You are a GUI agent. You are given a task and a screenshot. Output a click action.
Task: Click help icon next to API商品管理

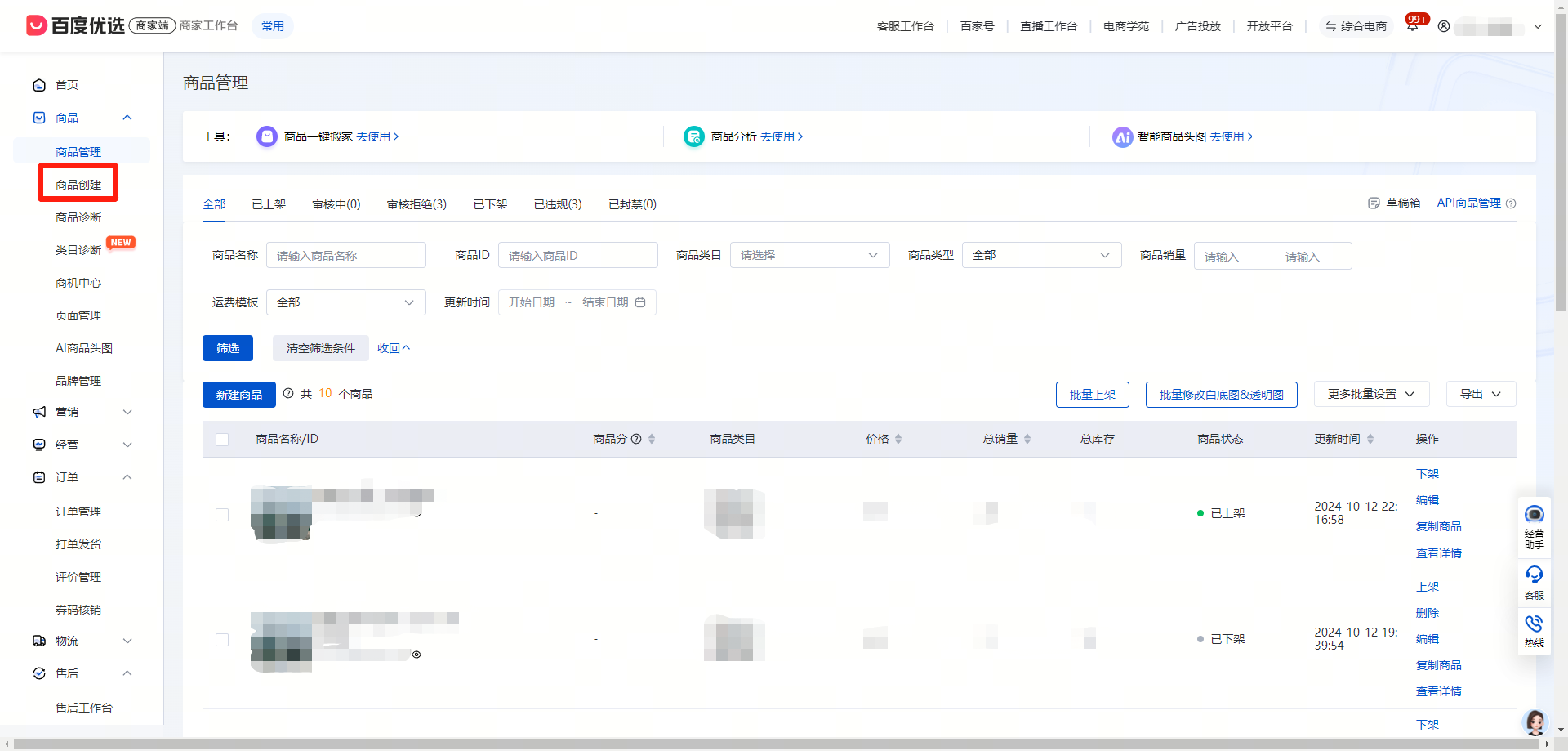(1511, 203)
